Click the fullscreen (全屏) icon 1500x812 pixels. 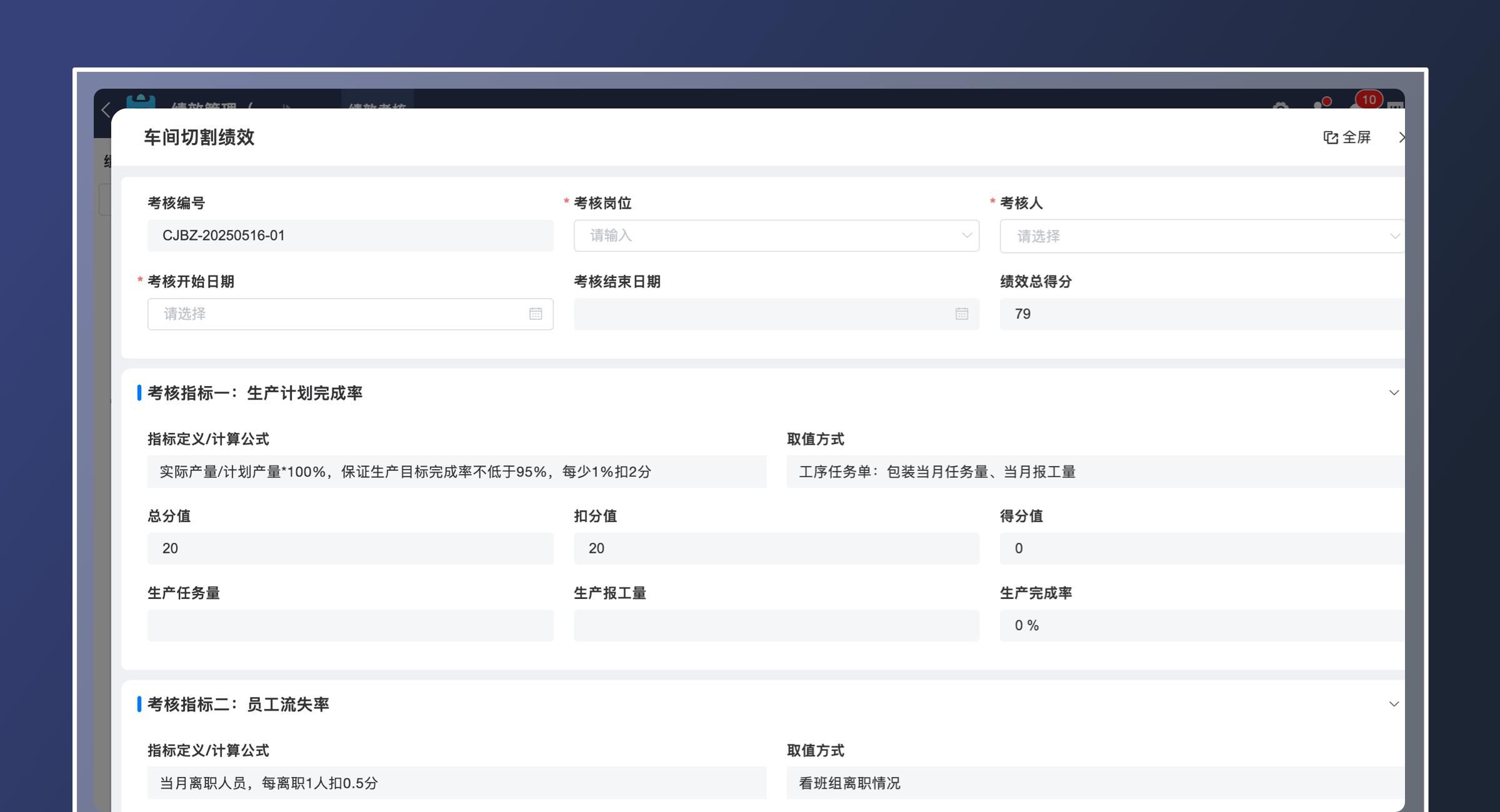(x=1331, y=138)
